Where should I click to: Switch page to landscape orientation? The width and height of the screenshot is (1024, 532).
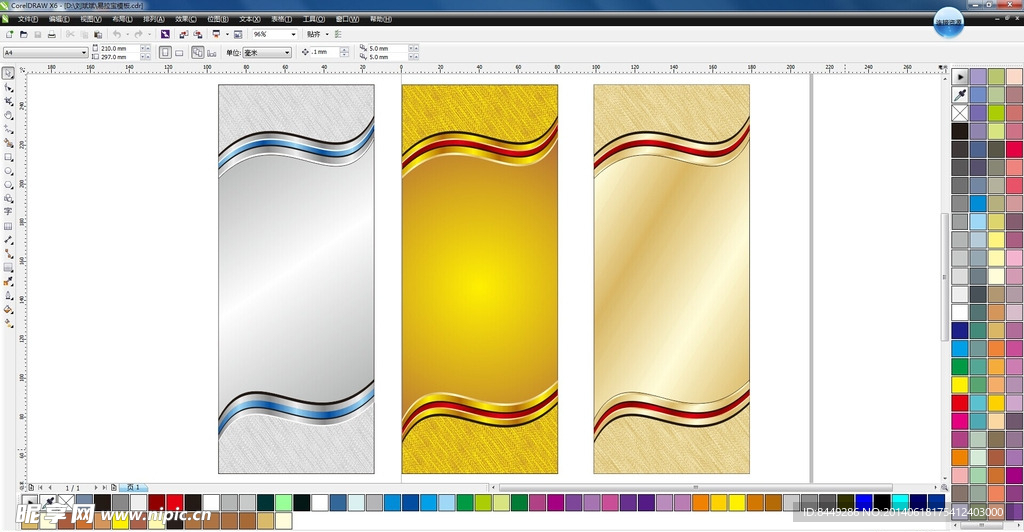179,52
